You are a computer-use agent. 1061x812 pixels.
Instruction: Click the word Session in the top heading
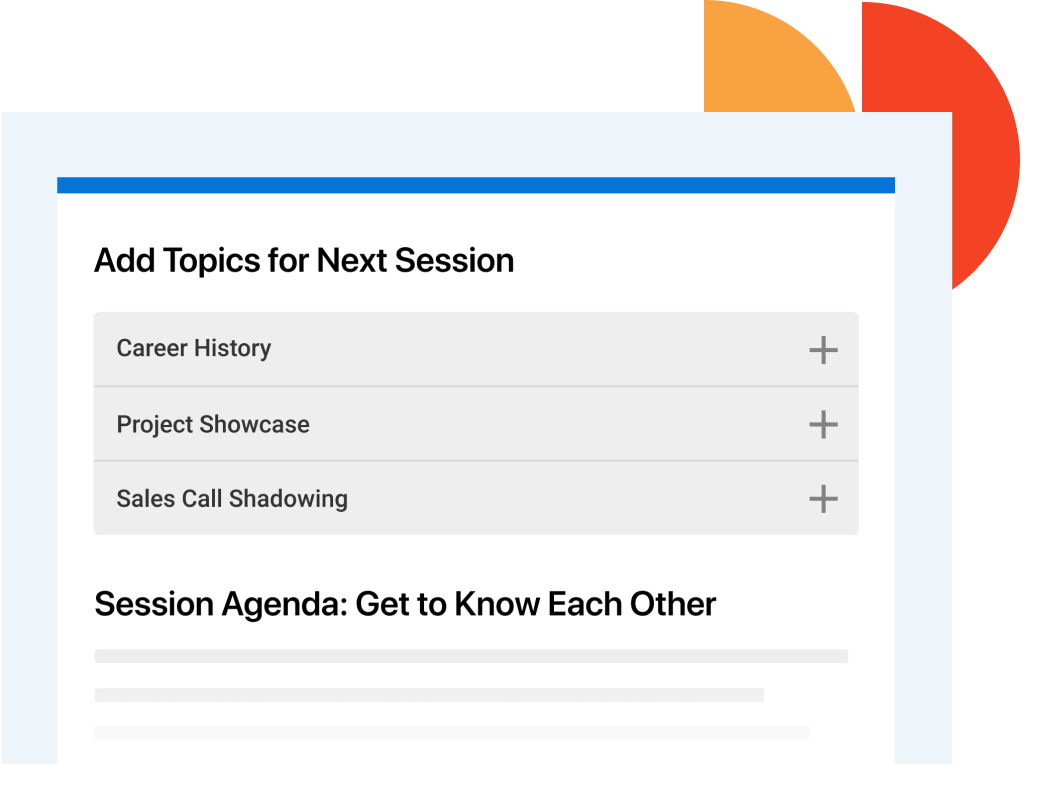[454, 261]
